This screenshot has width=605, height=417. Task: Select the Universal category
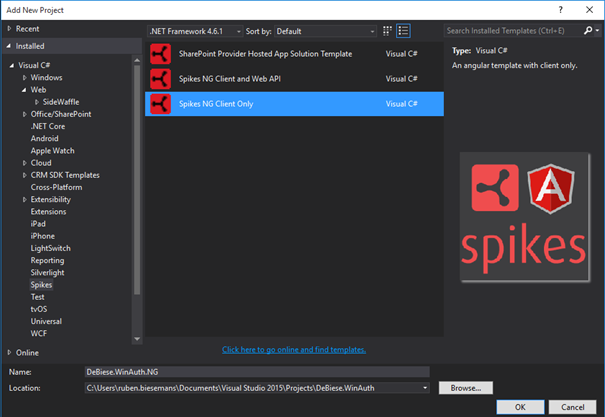46,321
